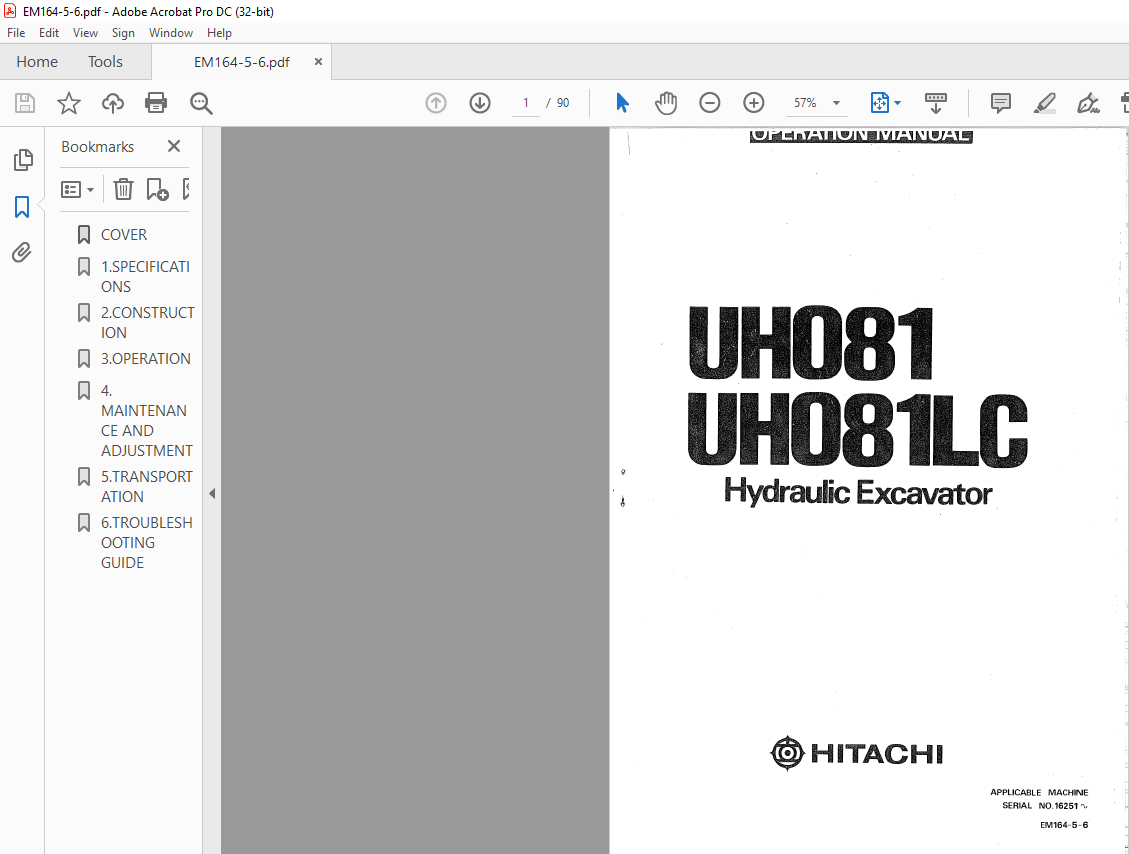Expand fit page dropdown arrow

click(x=897, y=103)
